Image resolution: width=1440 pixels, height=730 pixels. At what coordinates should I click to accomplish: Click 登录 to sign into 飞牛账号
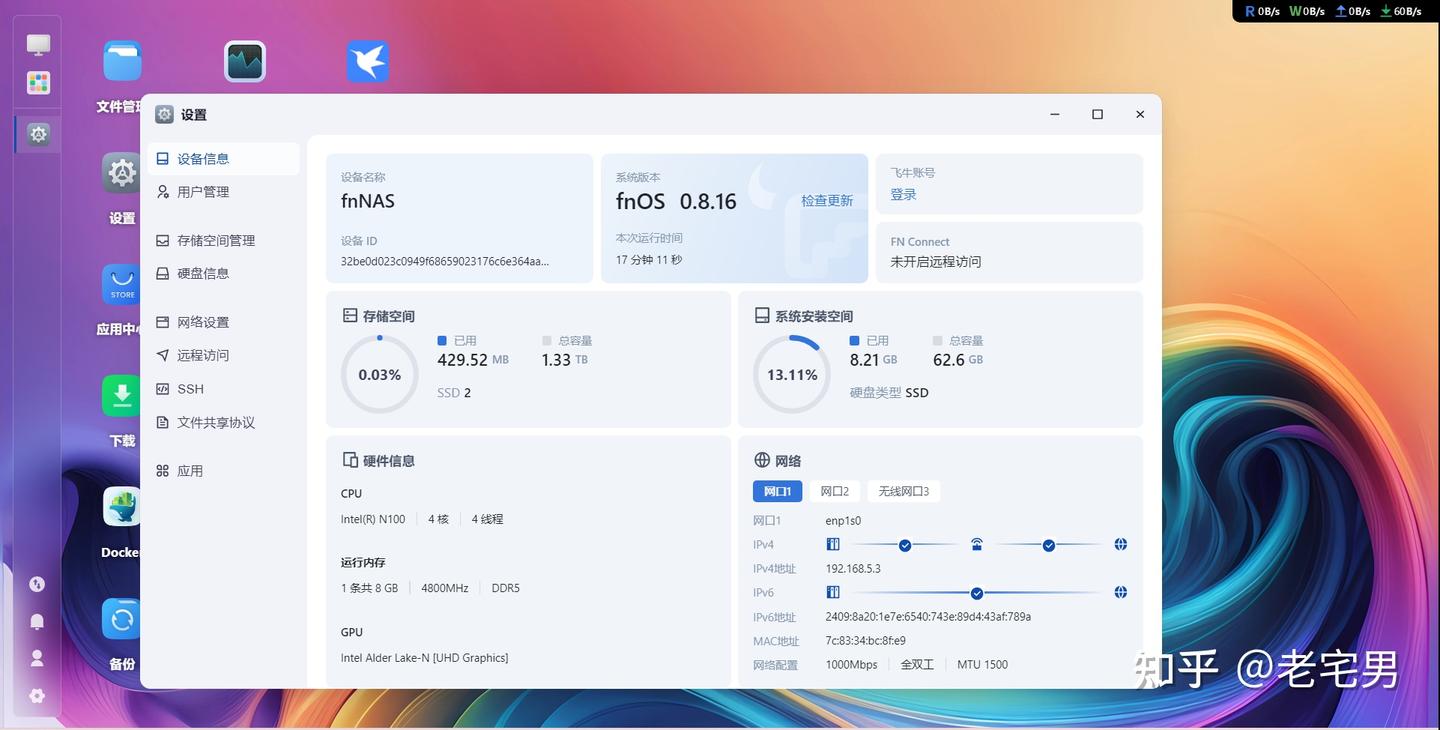[902, 194]
